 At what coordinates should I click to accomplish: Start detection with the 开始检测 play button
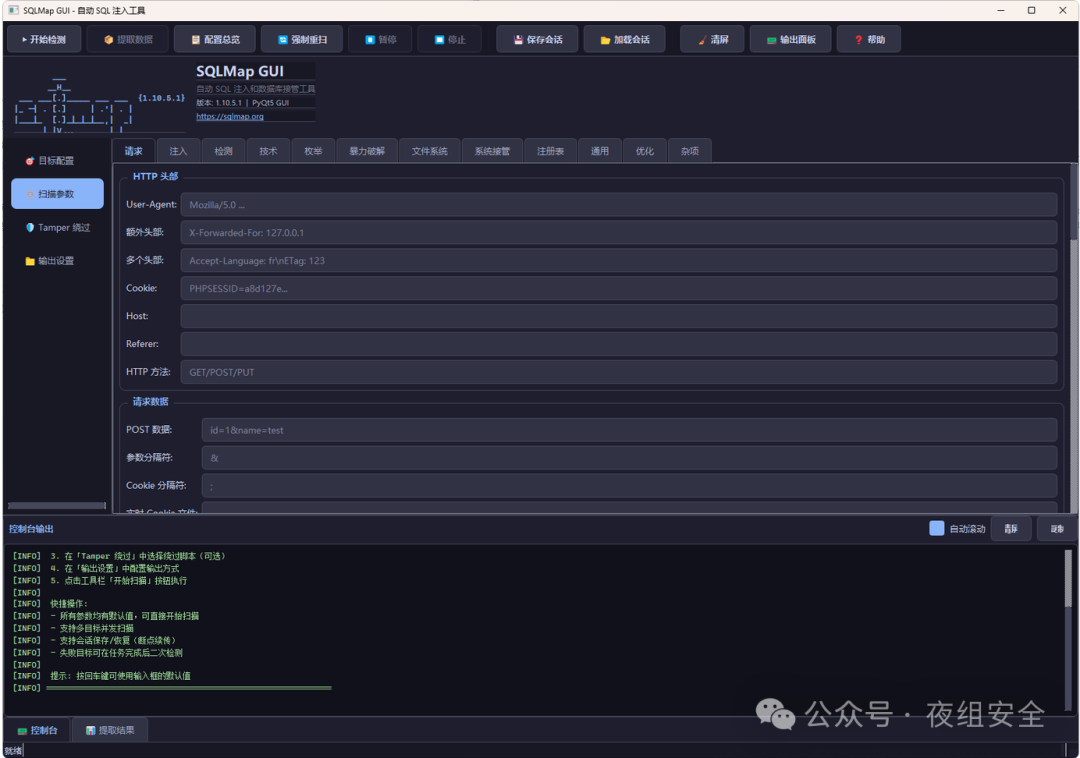[44, 40]
